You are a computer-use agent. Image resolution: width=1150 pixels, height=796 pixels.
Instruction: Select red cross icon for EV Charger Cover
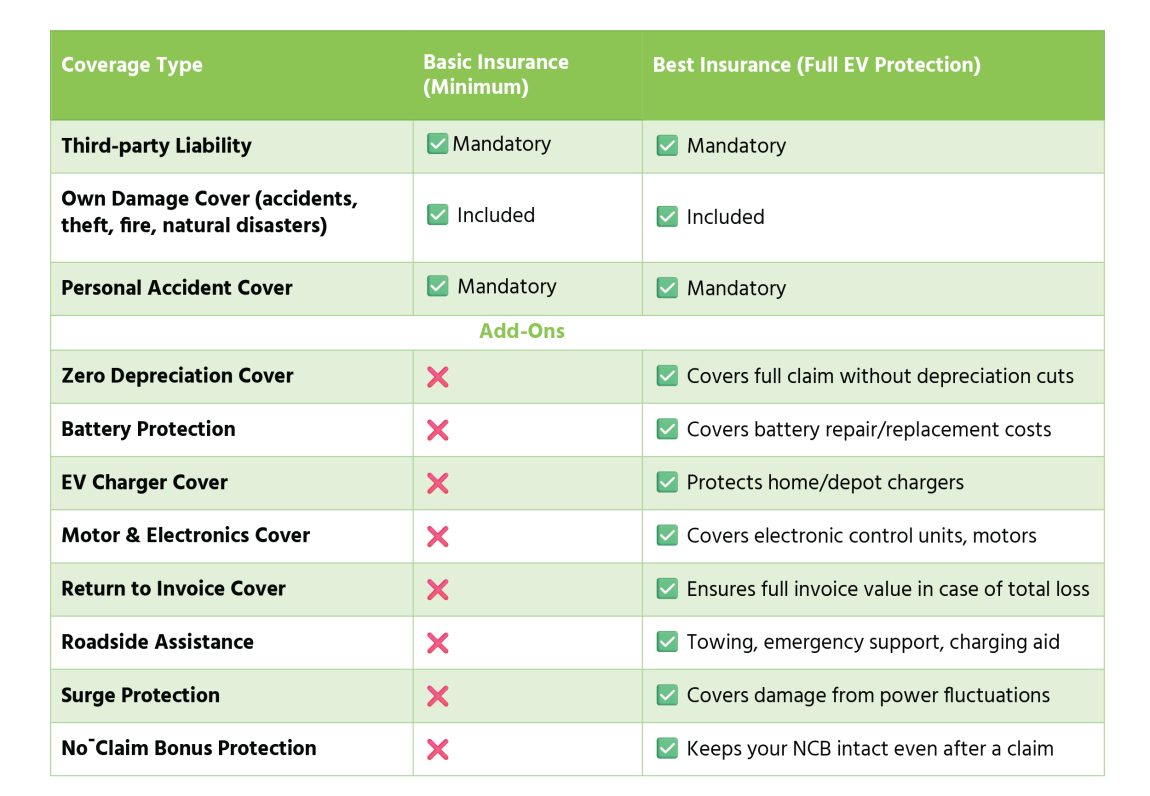(437, 483)
